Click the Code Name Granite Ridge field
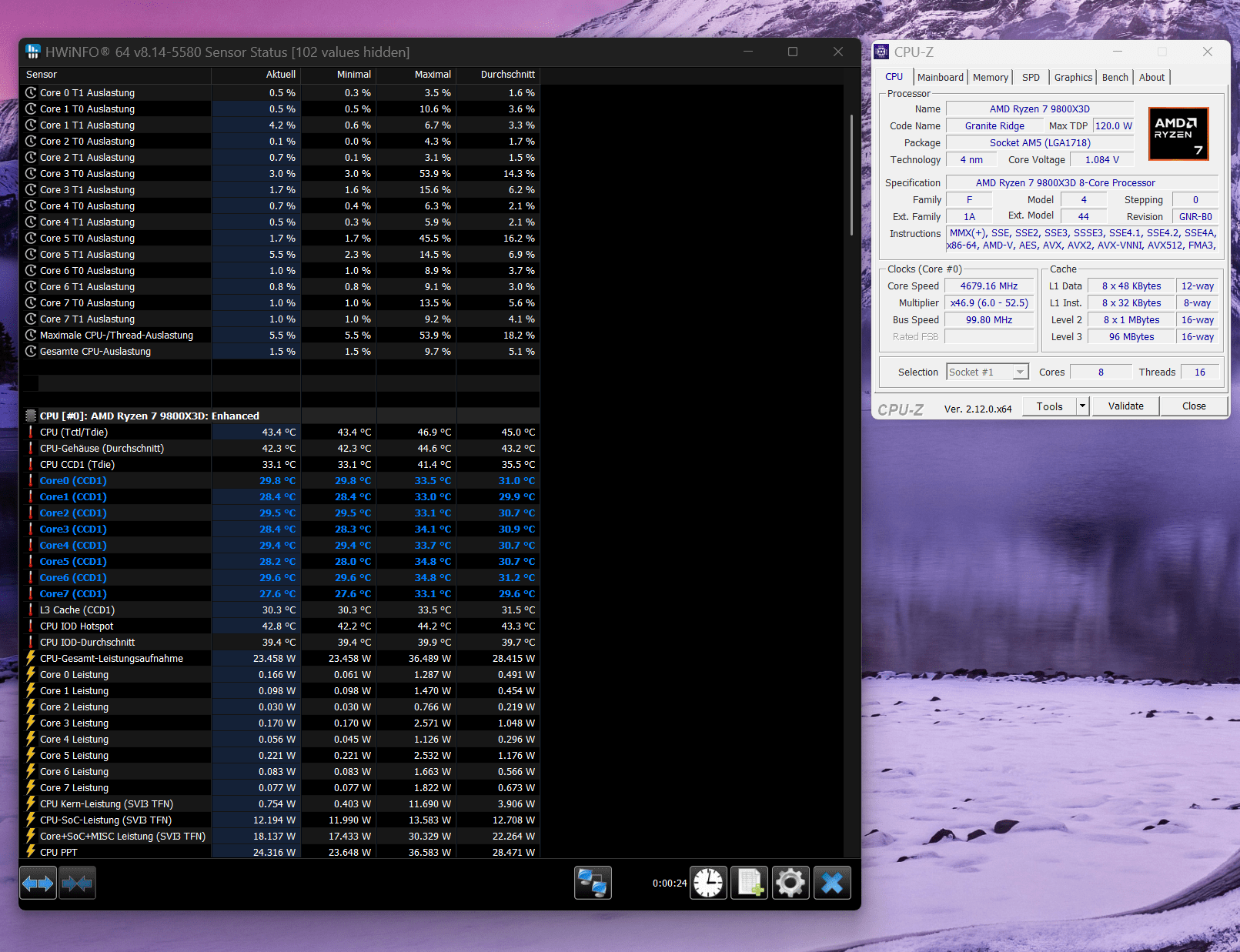1240x952 pixels. point(994,125)
